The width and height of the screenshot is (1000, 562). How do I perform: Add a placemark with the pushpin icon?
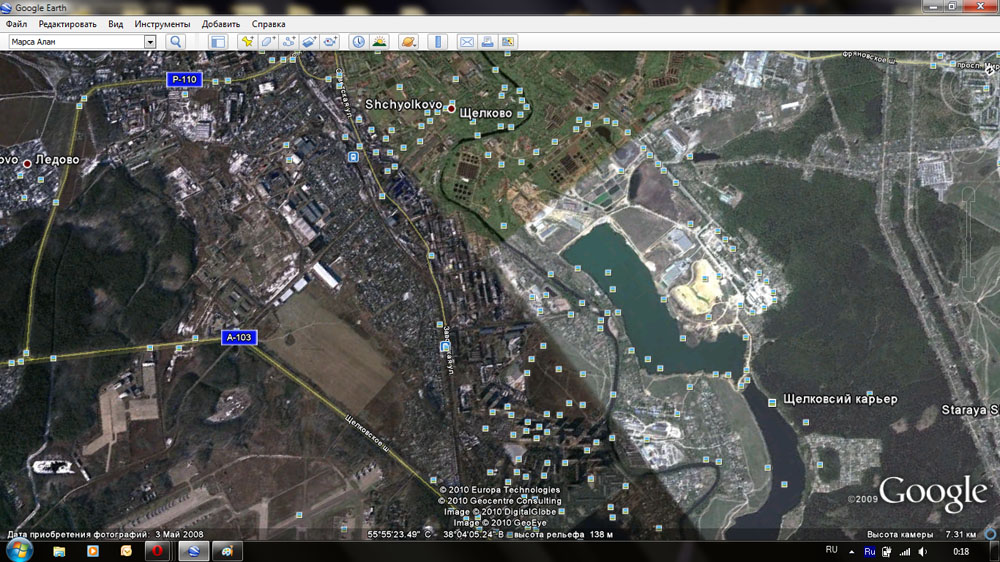click(x=247, y=41)
